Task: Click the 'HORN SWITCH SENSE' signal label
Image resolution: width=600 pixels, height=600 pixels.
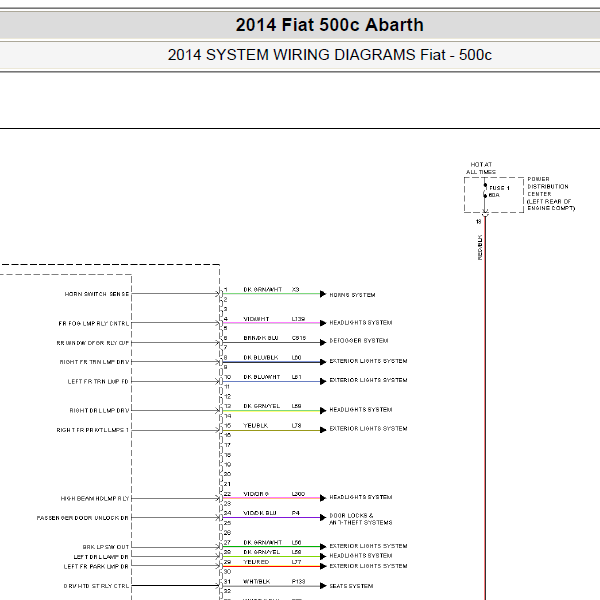Action: coord(97,294)
